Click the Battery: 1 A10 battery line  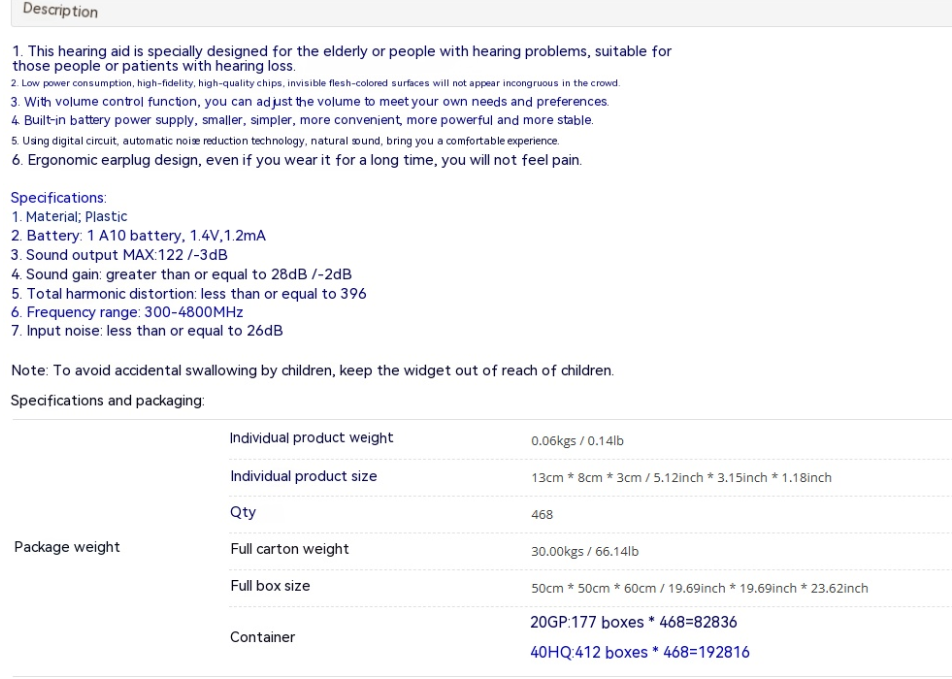click(x=138, y=236)
